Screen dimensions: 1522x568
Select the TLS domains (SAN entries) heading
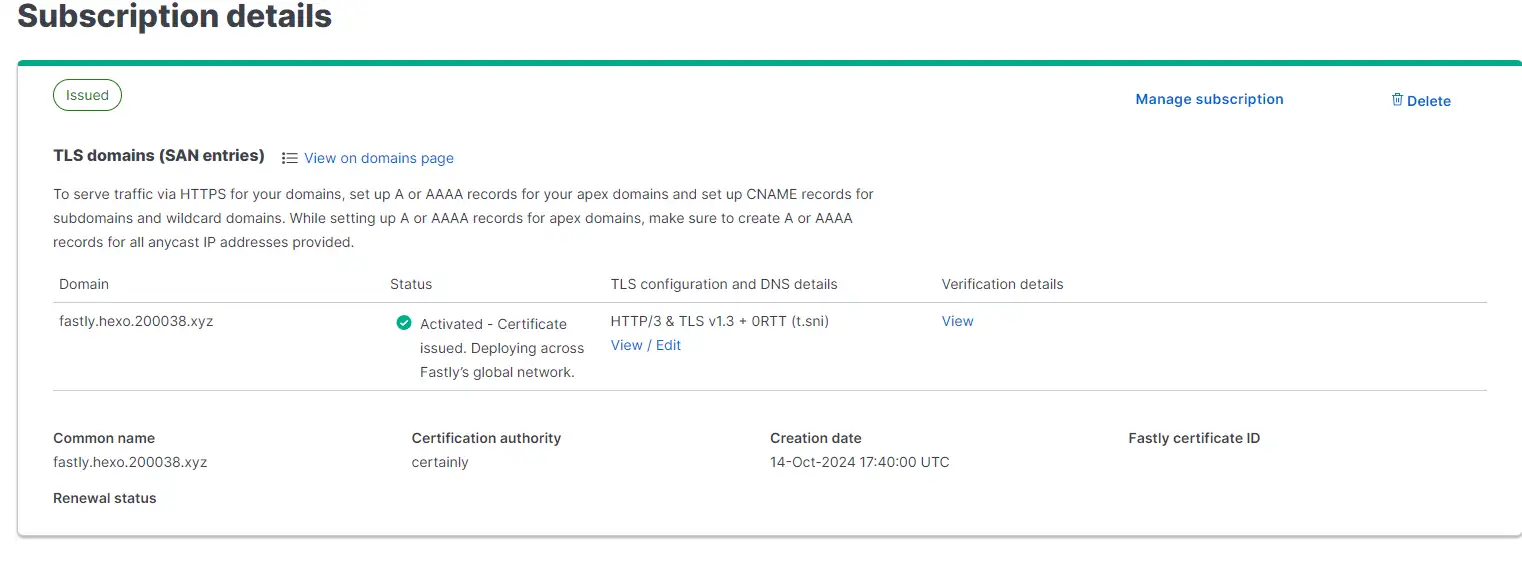(159, 156)
